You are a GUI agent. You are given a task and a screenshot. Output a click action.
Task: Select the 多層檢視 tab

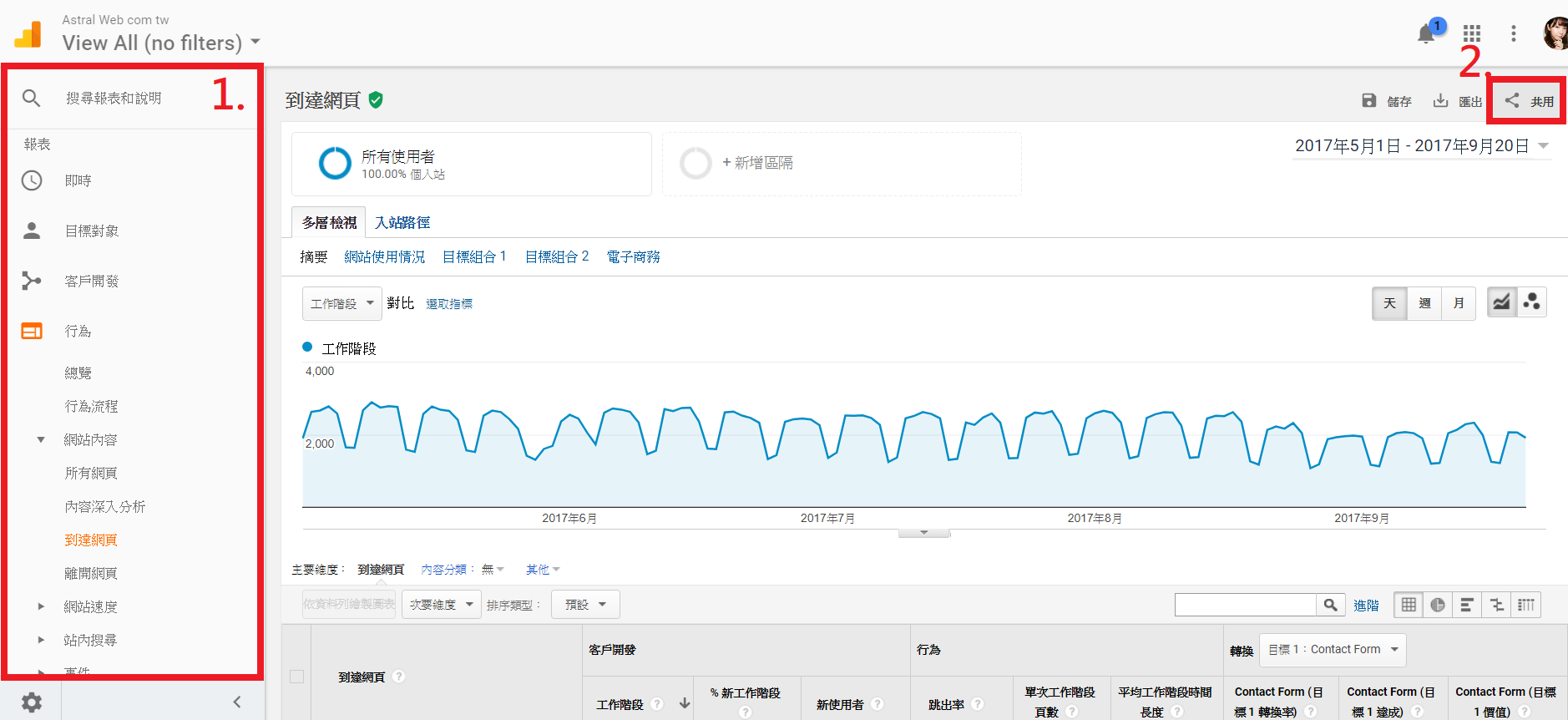[x=329, y=222]
